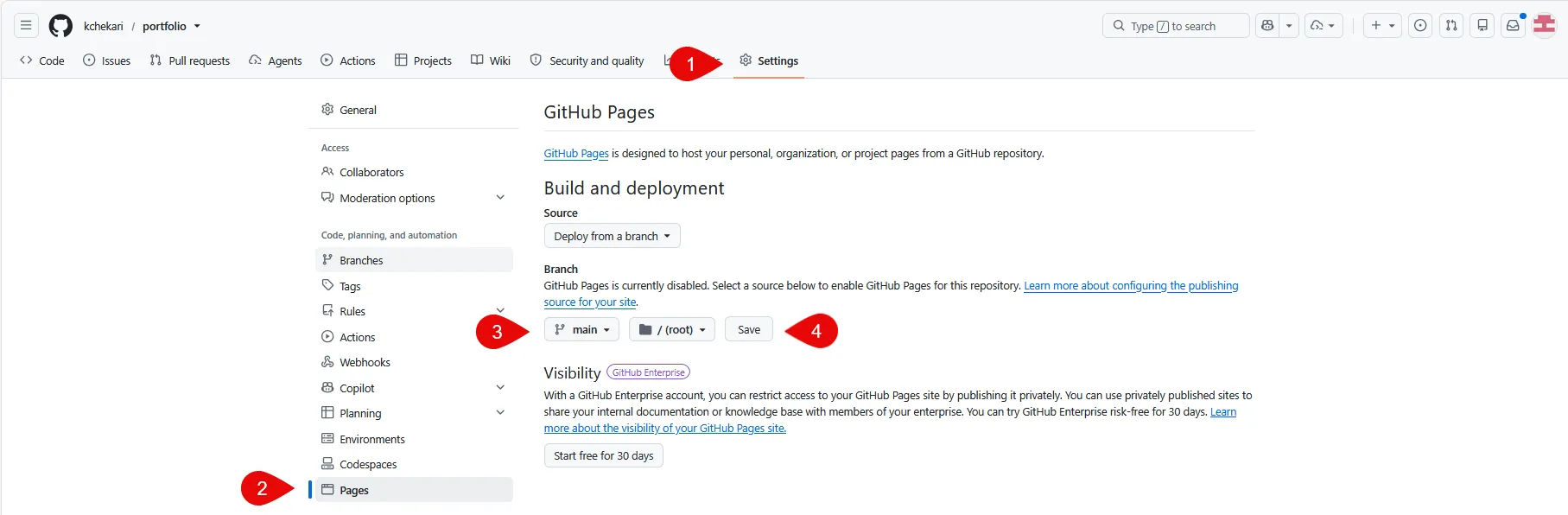
Task: Switch to the Agents tab
Action: point(276,60)
